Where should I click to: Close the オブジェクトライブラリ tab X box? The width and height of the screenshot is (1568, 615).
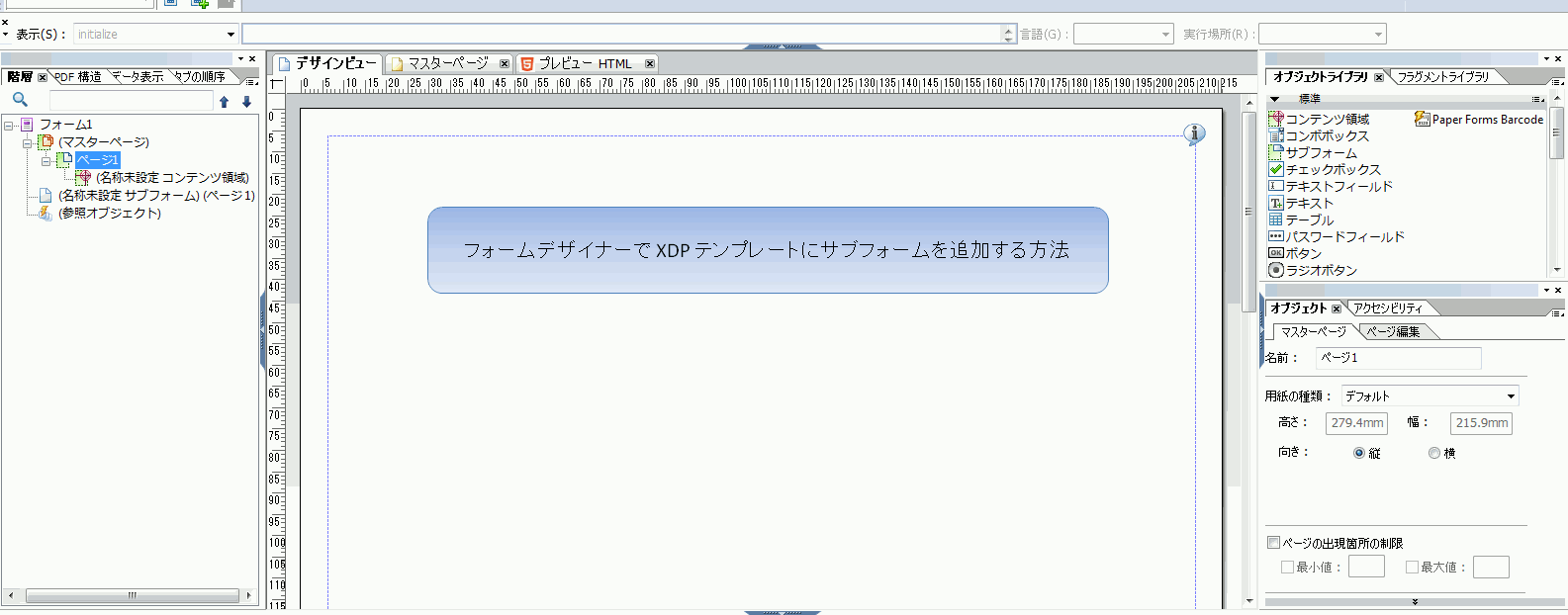tap(1379, 77)
